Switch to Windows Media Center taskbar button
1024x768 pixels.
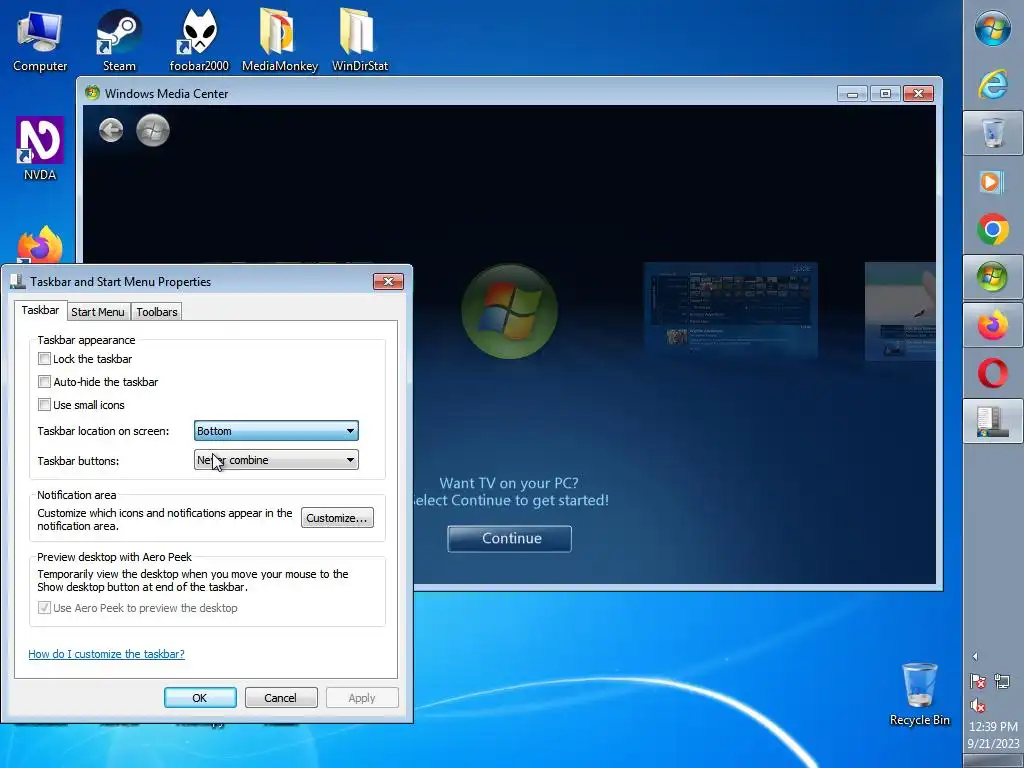993,277
